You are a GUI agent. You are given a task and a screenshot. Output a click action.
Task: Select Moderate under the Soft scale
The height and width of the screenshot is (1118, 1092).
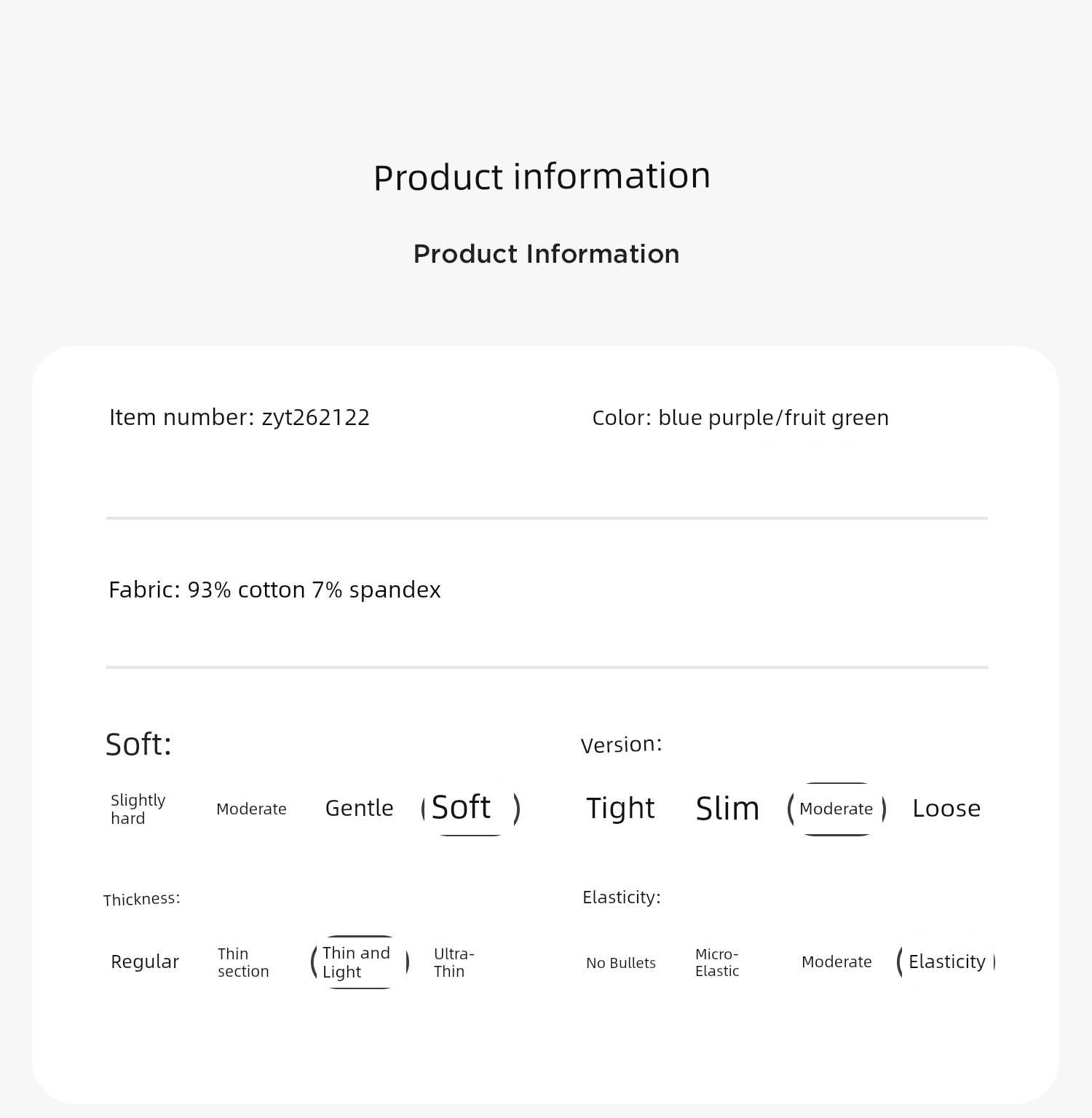pyautogui.click(x=251, y=809)
